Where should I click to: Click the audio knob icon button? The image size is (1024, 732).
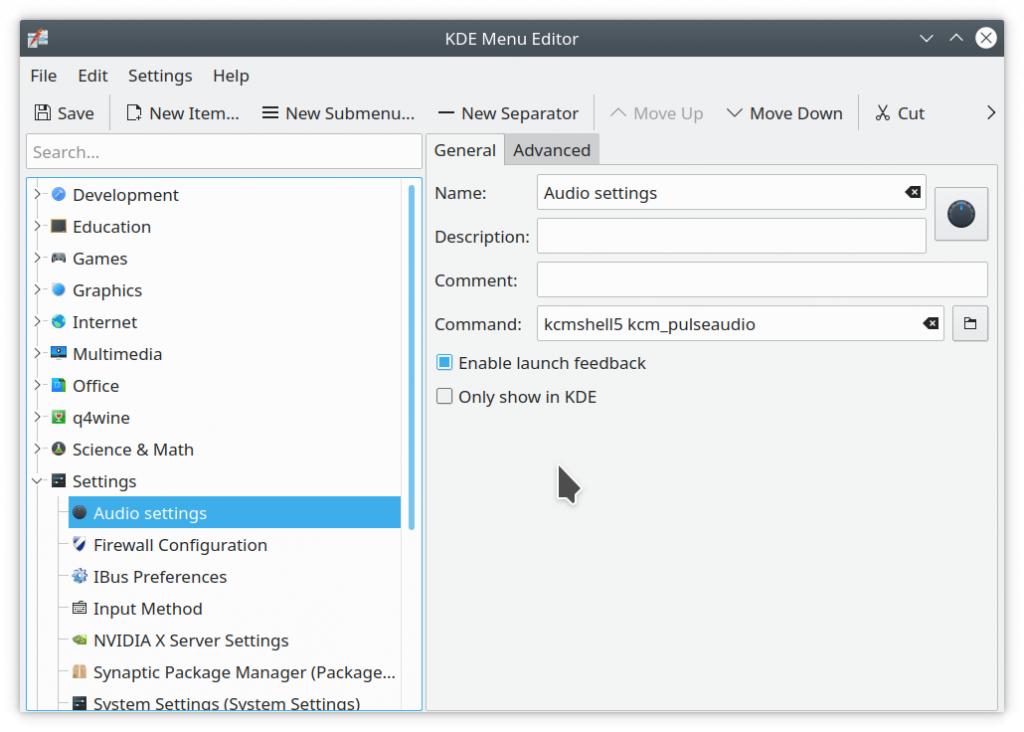tap(961, 214)
